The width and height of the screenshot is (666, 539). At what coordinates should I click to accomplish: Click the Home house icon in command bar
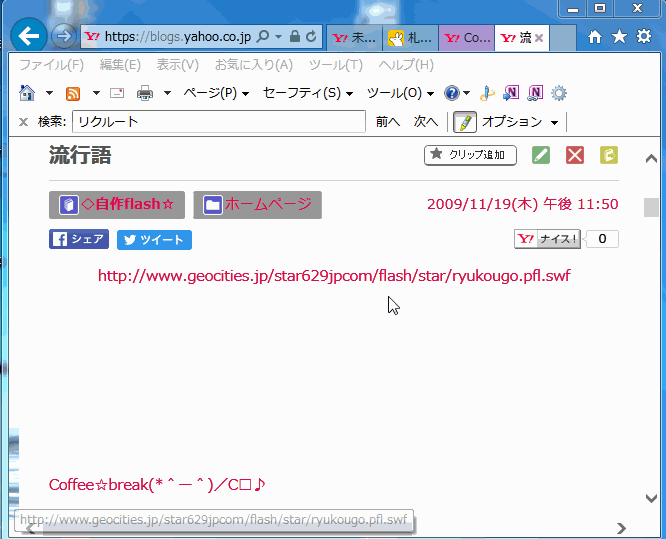coord(27,93)
